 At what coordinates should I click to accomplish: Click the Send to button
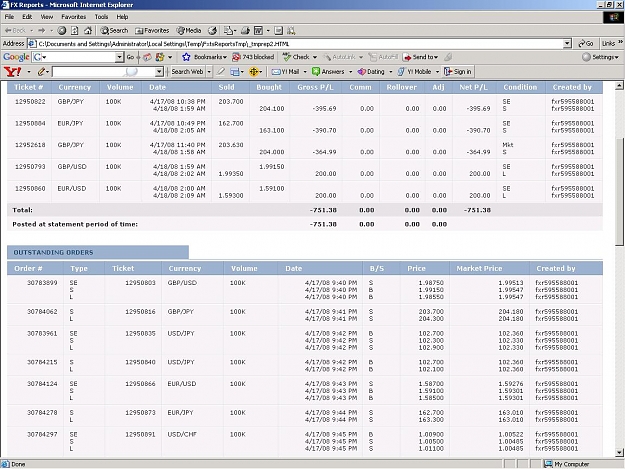(421, 57)
